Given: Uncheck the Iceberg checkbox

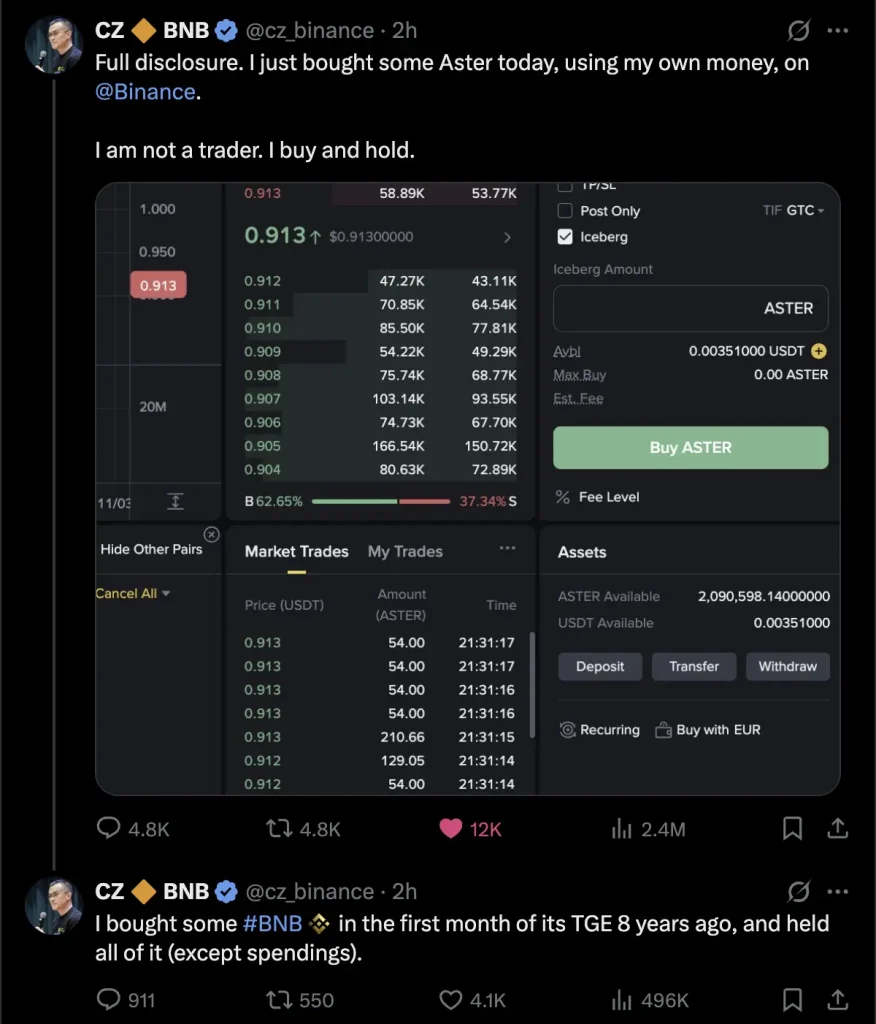Looking at the screenshot, I should (565, 237).
